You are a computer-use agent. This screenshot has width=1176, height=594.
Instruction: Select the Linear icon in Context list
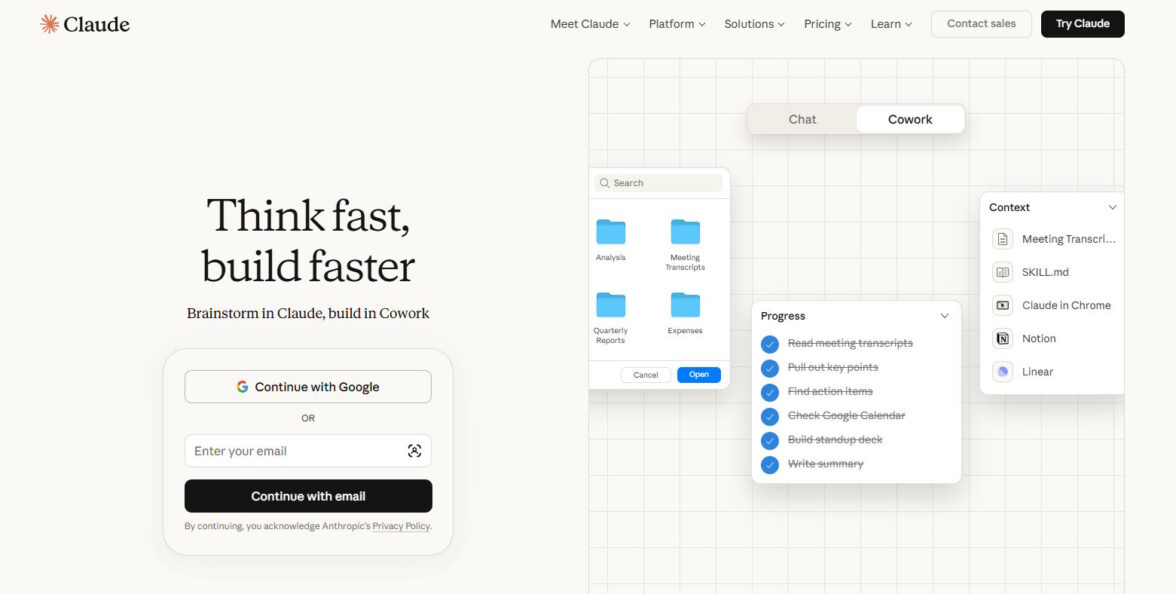click(x=1003, y=371)
